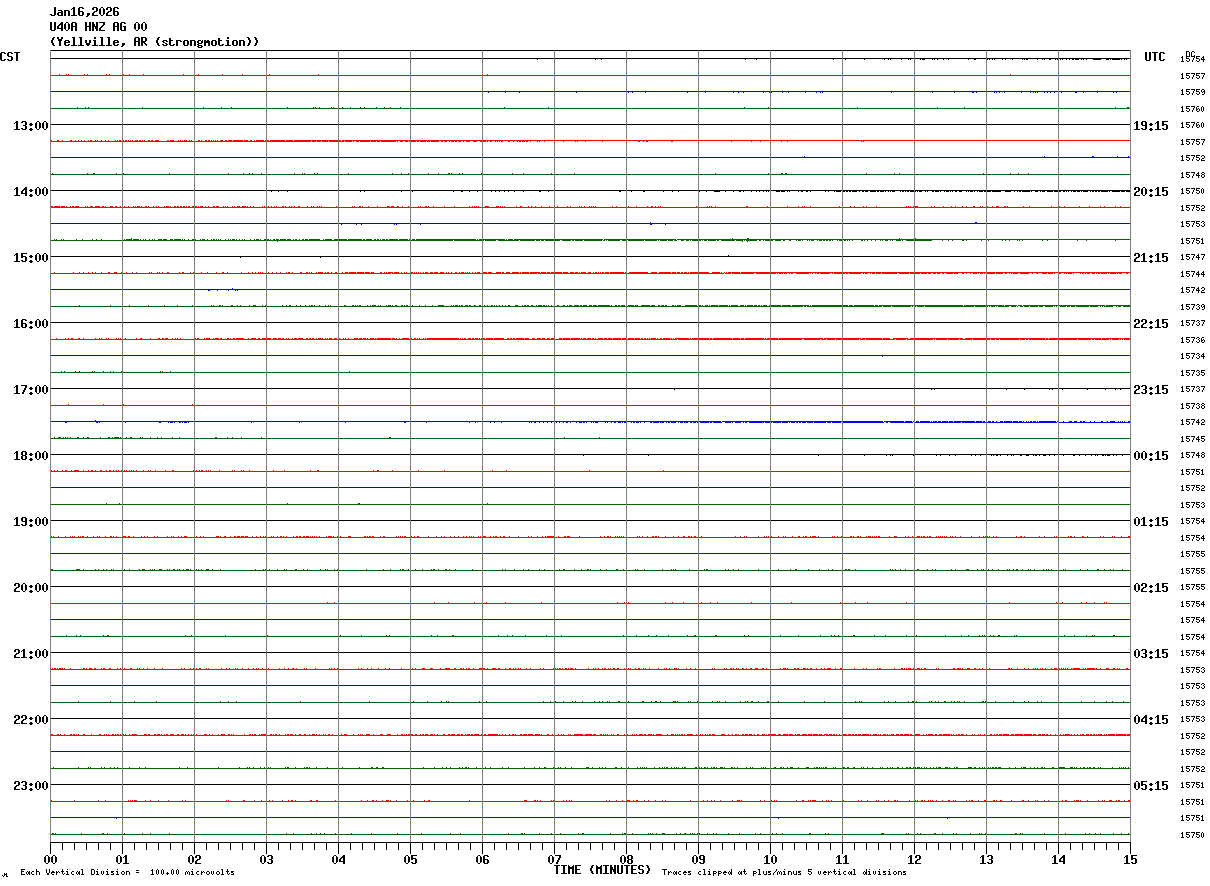Click the 03:15 UTC time label
This screenshot has height=886, width=1210.
[1151, 654]
